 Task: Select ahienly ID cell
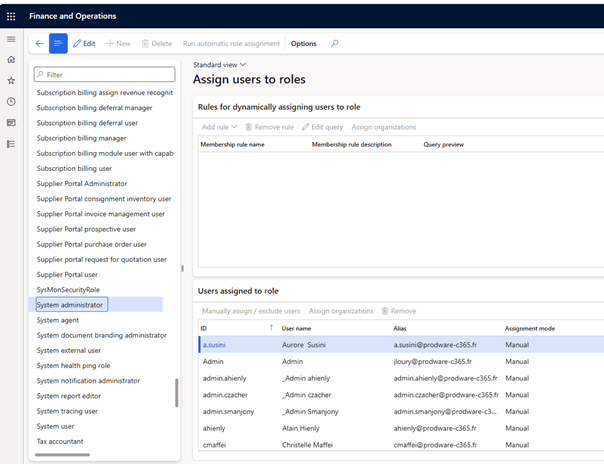coord(214,428)
